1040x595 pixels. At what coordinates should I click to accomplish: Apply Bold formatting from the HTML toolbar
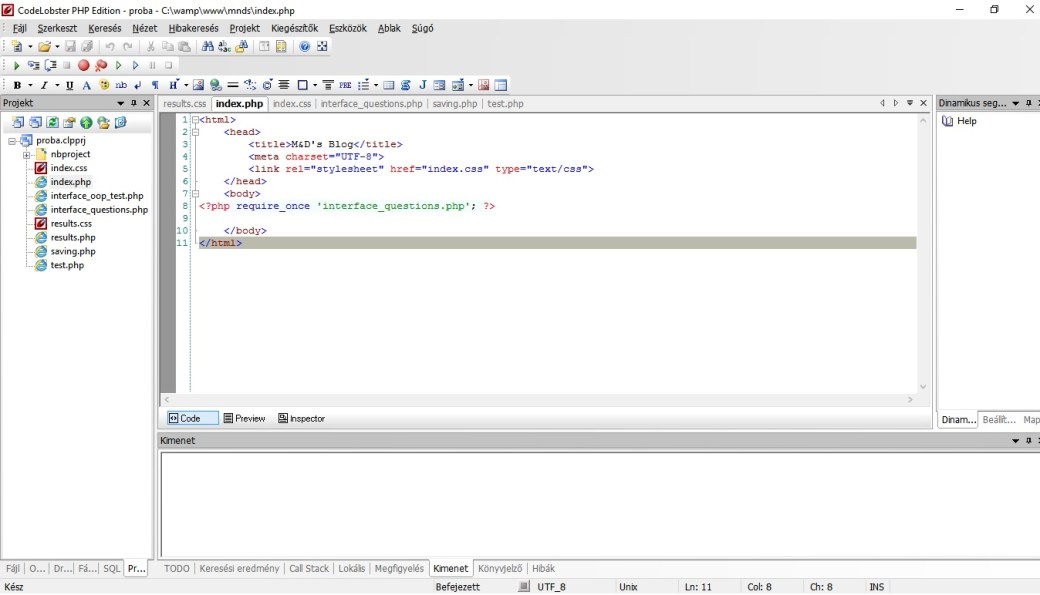point(17,86)
